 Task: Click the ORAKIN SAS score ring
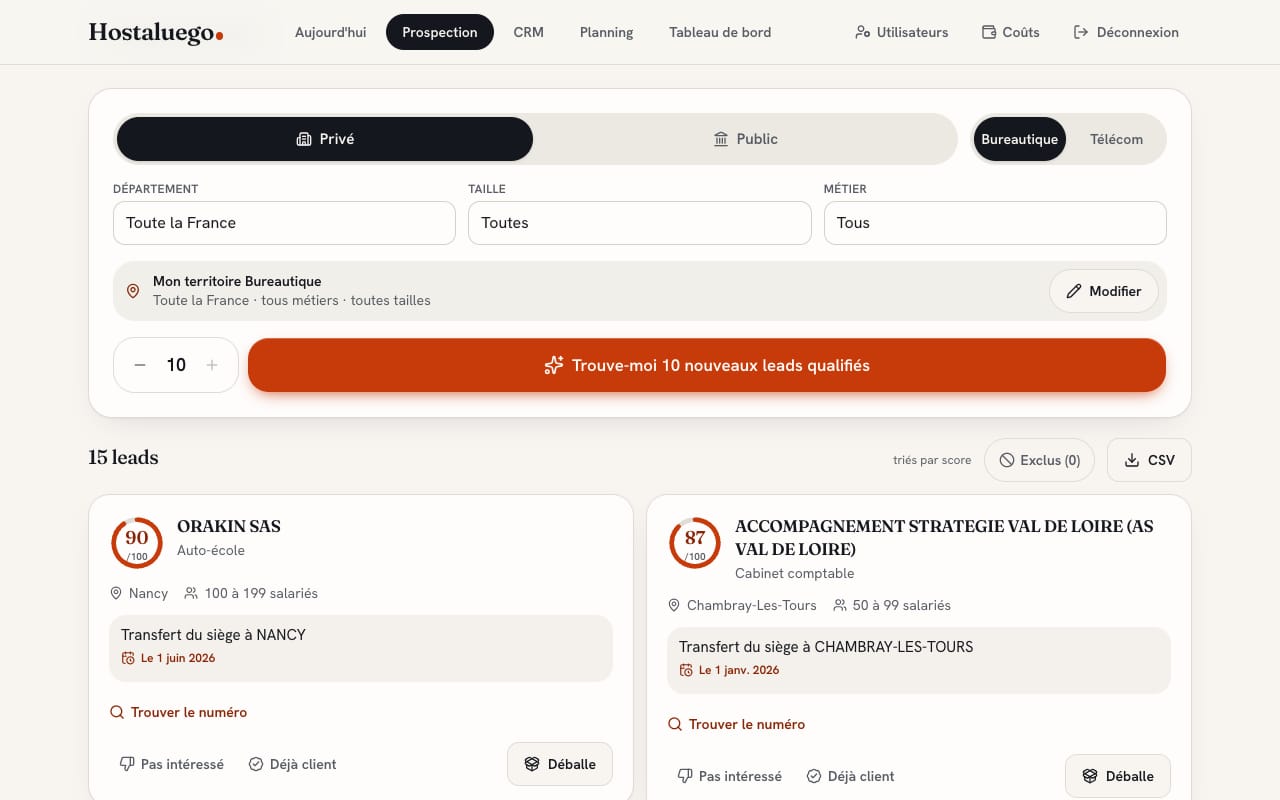(137, 543)
